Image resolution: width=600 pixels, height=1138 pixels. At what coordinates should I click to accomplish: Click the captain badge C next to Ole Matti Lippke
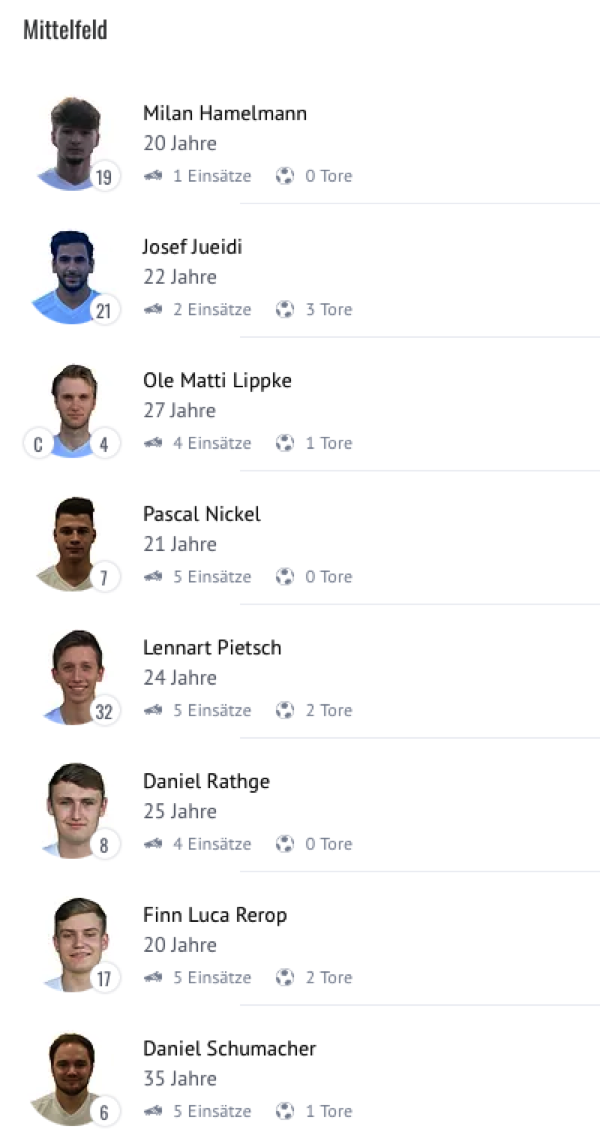click(38, 443)
